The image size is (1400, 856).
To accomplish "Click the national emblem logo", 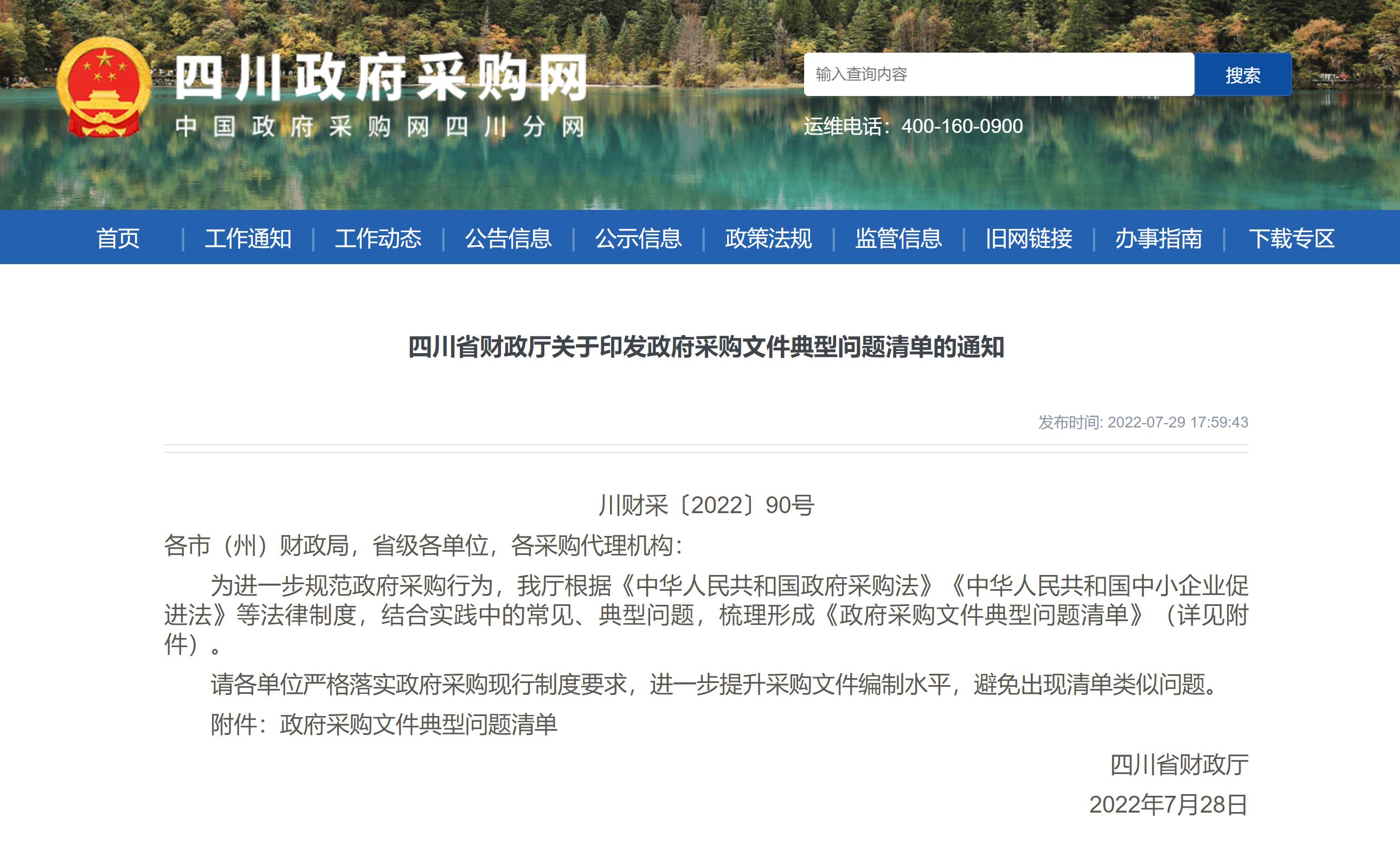I will point(104,87).
